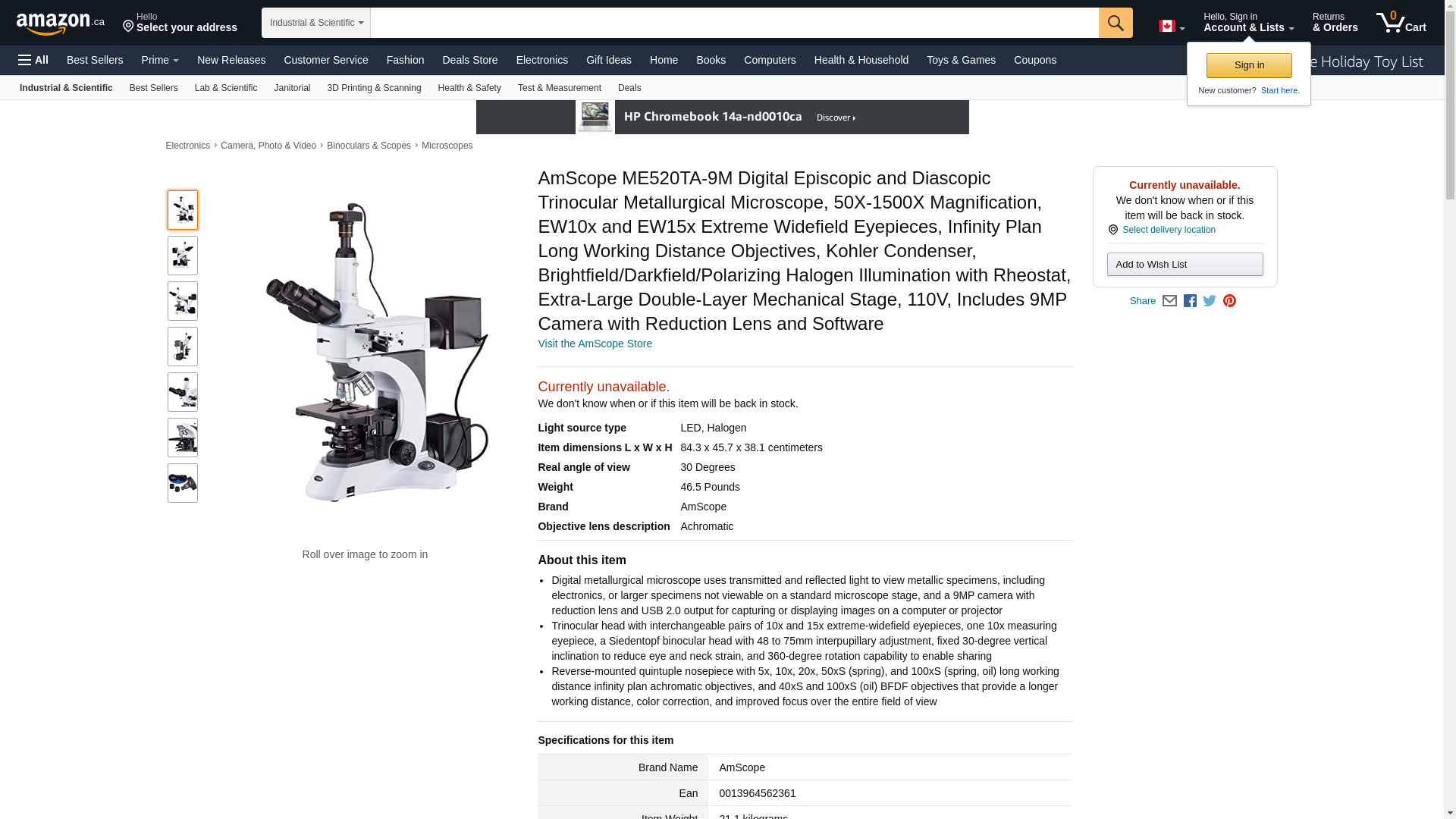
Task: Click Add to Wish List button
Action: (x=1185, y=264)
